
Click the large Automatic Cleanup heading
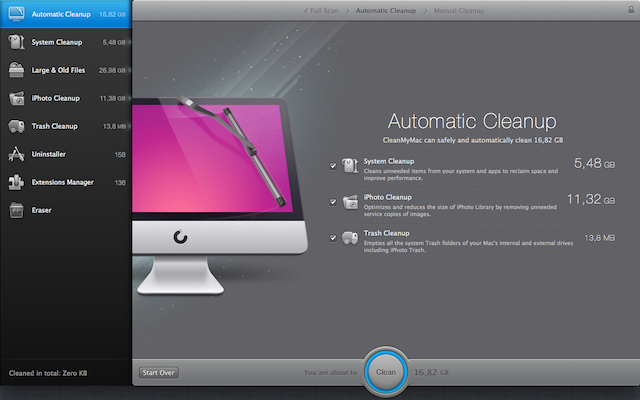[472, 121]
